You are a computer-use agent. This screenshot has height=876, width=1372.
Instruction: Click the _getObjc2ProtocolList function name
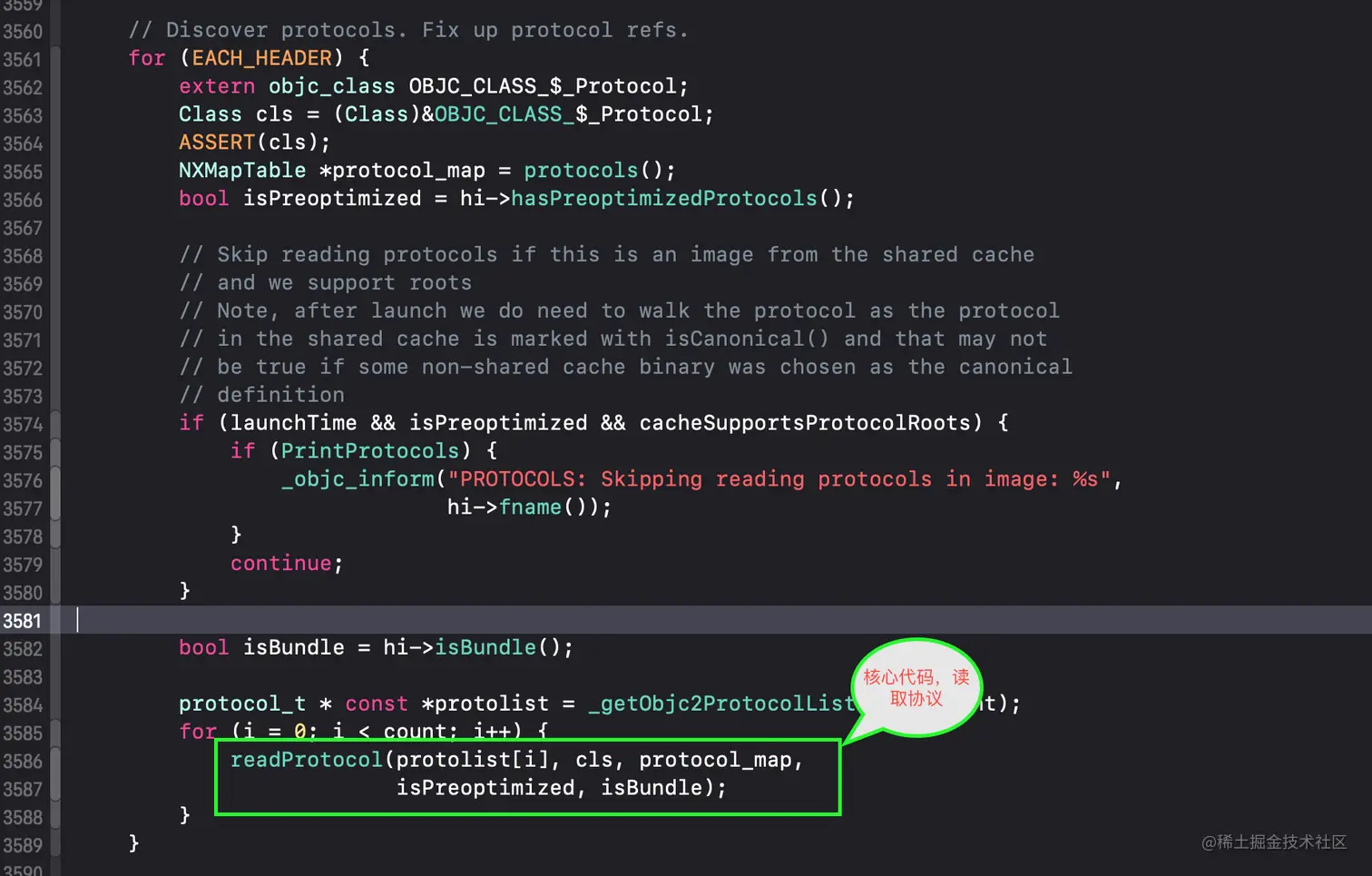[722, 704]
